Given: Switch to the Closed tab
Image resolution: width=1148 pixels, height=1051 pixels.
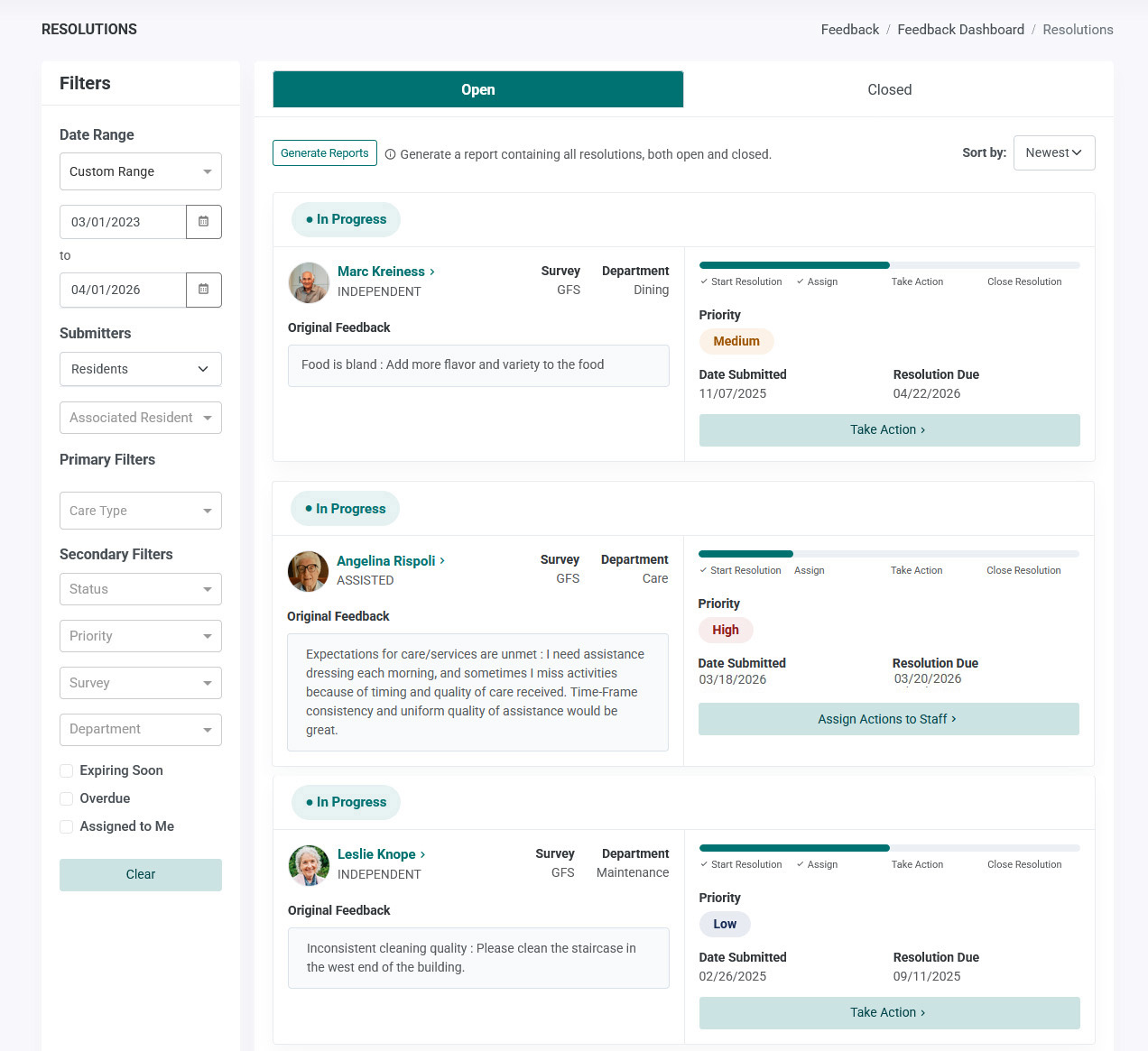Looking at the screenshot, I should coord(890,89).
